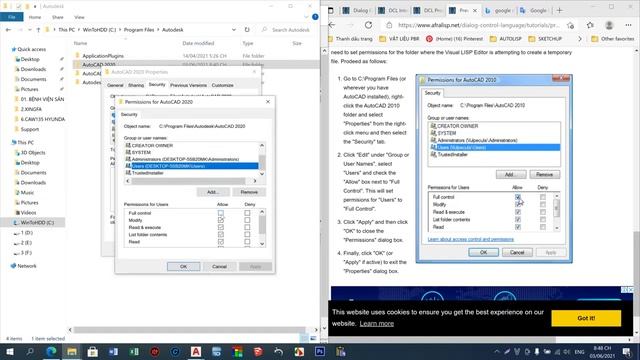Open the notification center icon
640x360 pixels.
[x=627, y=351]
